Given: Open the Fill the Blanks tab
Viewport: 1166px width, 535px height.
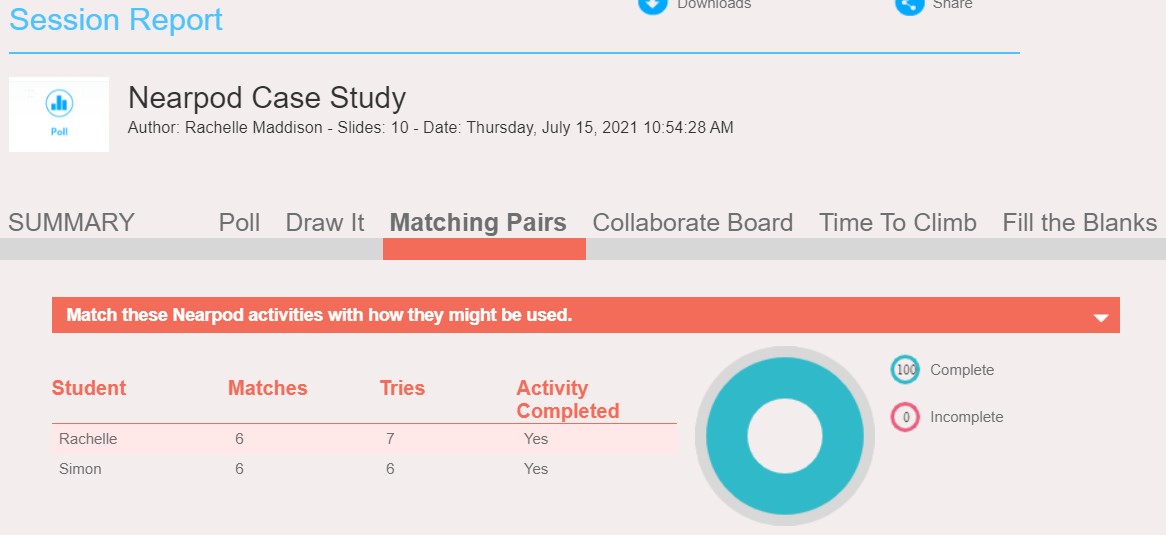Looking at the screenshot, I should pos(1080,222).
